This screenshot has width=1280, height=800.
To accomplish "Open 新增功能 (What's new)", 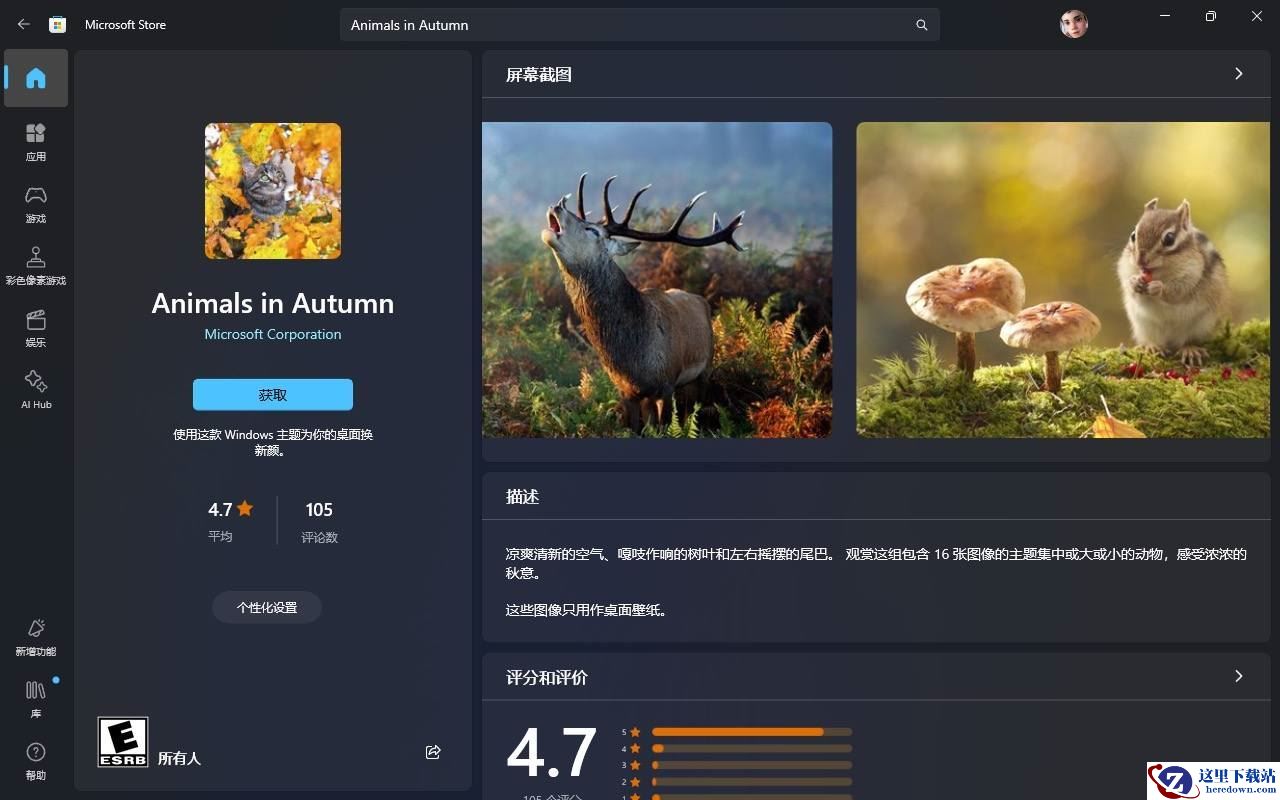I will tap(36, 637).
